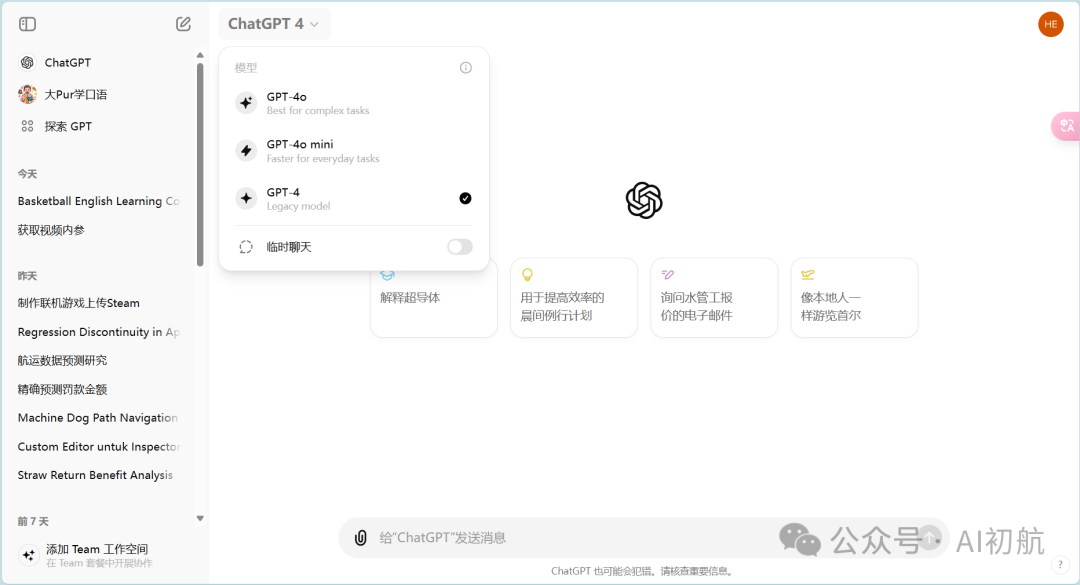Choose the GPT-4o model option

pyautogui.click(x=353, y=103)
